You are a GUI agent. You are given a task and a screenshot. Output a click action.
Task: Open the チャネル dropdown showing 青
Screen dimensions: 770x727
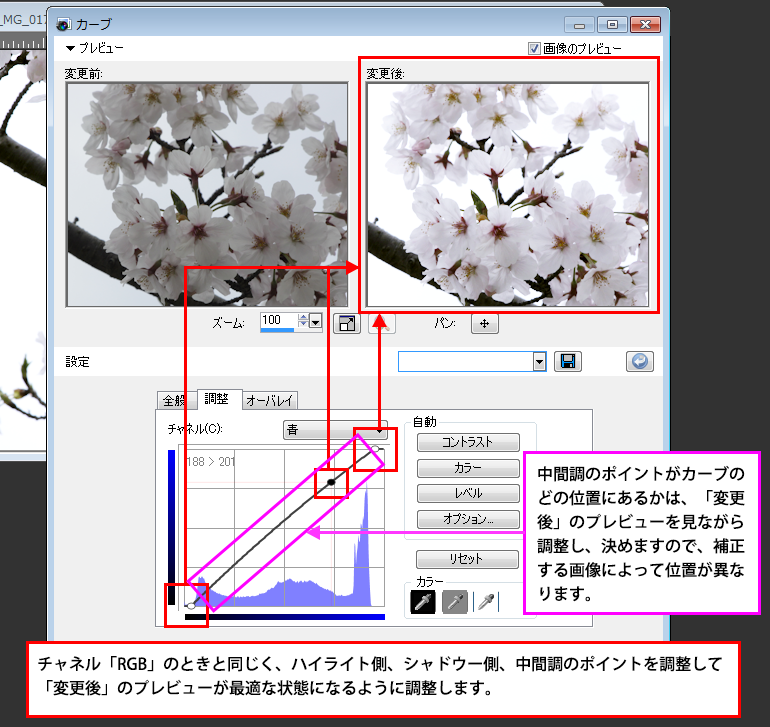[335, 430]
